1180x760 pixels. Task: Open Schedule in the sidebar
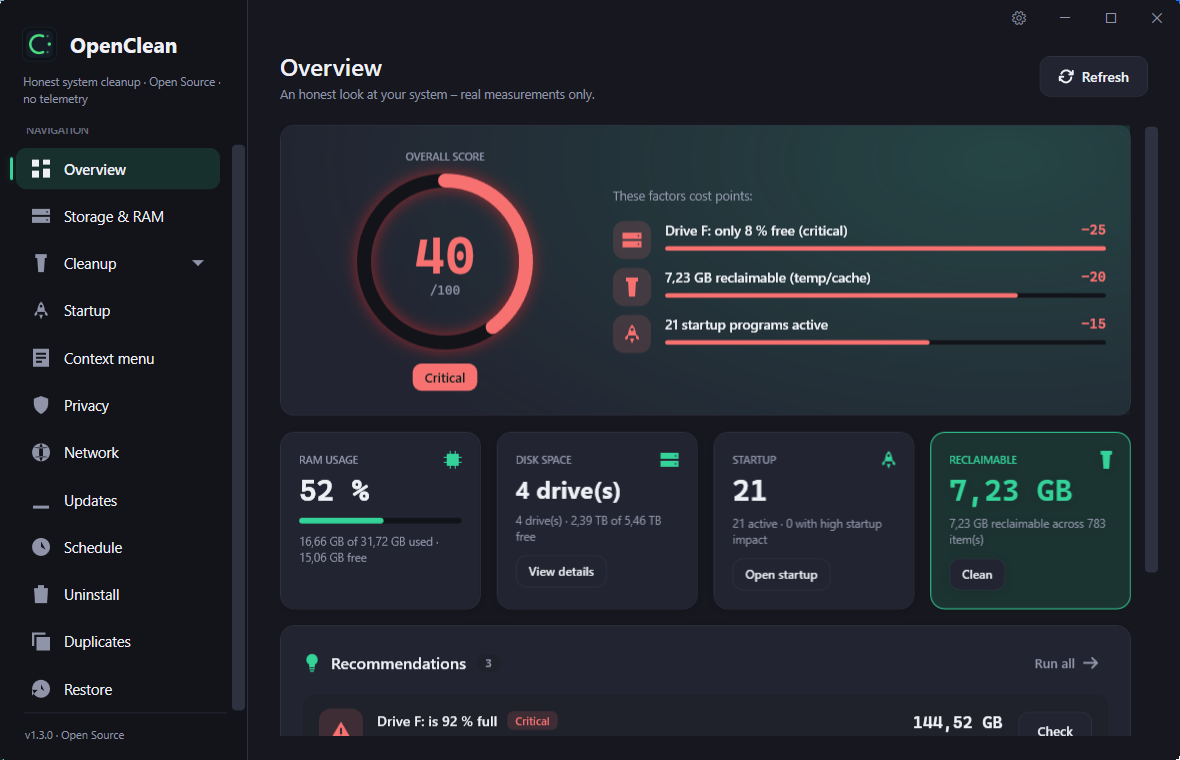click(x=118, y=547)
